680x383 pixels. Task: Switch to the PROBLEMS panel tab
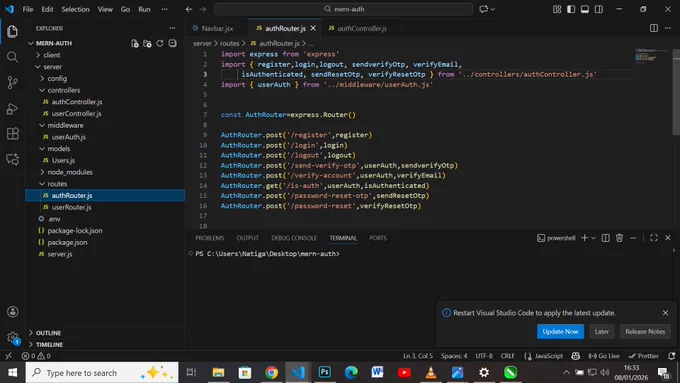[209, 238]
